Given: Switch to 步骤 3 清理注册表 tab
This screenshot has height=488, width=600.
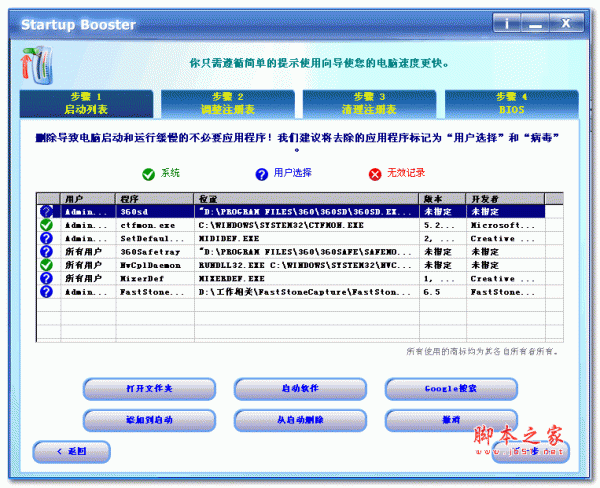Looking at the screenshot, I should coord(369,103).
